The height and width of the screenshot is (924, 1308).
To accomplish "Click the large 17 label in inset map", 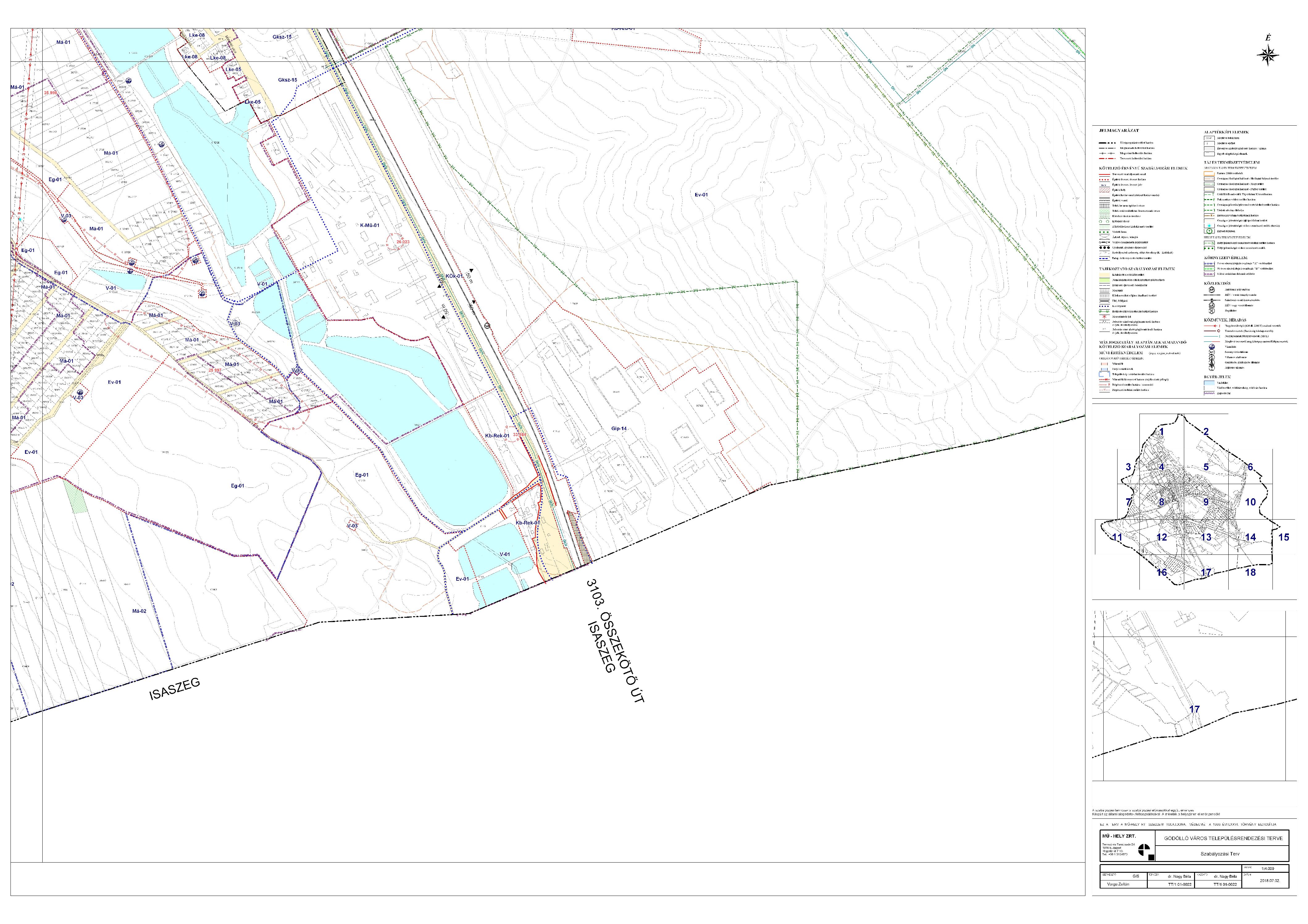I will tap(1195, 709).
